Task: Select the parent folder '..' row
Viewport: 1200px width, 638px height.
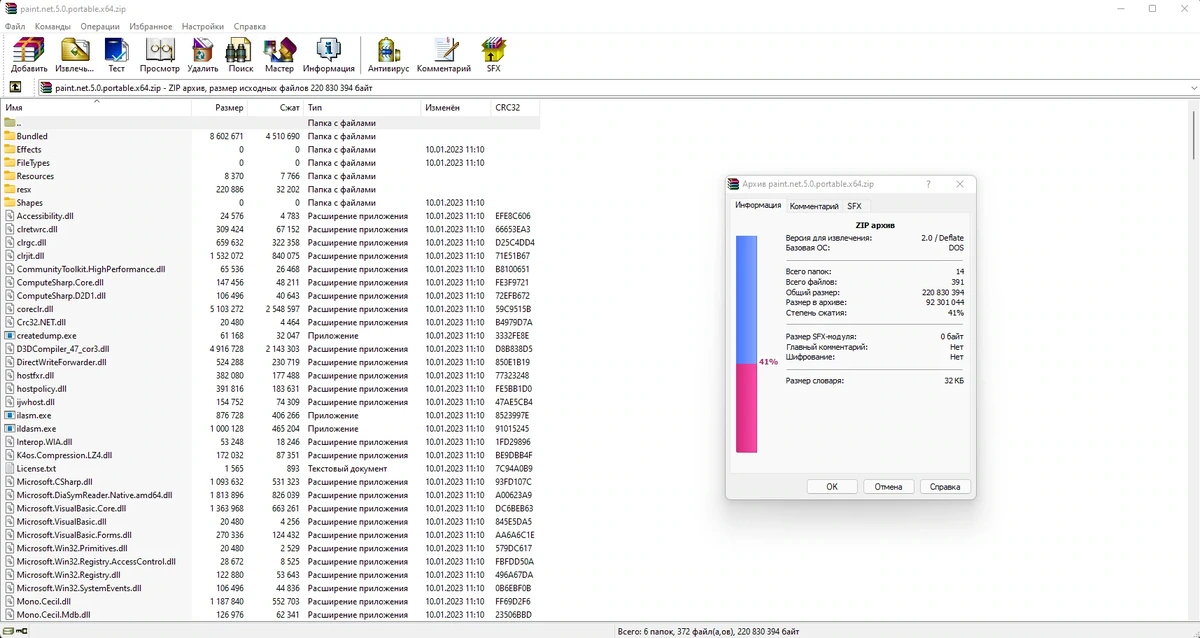Action: pyautogui.click(x=270, y=123)
